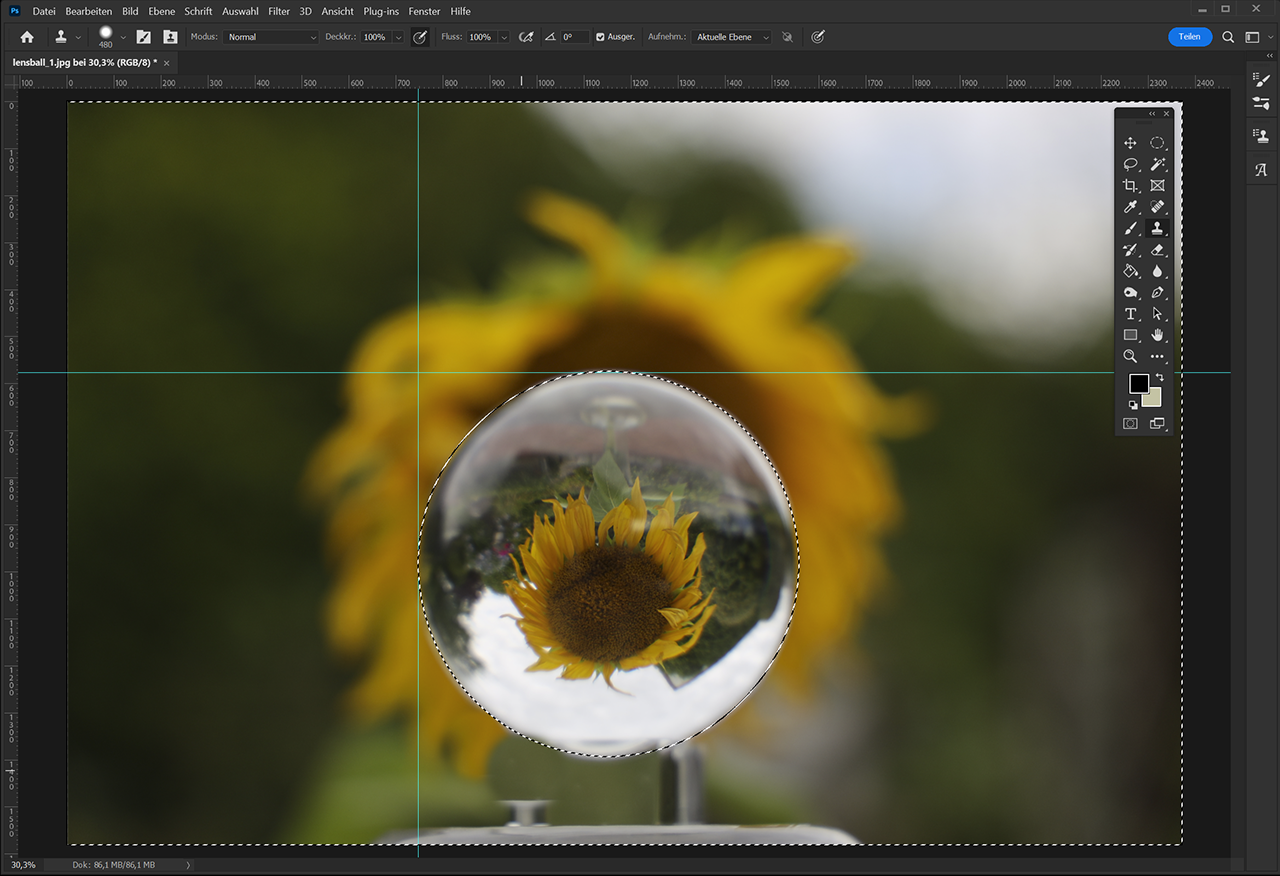Select the Move tool
This screenshot has height=876, width=1280.
coord(1130,143)
